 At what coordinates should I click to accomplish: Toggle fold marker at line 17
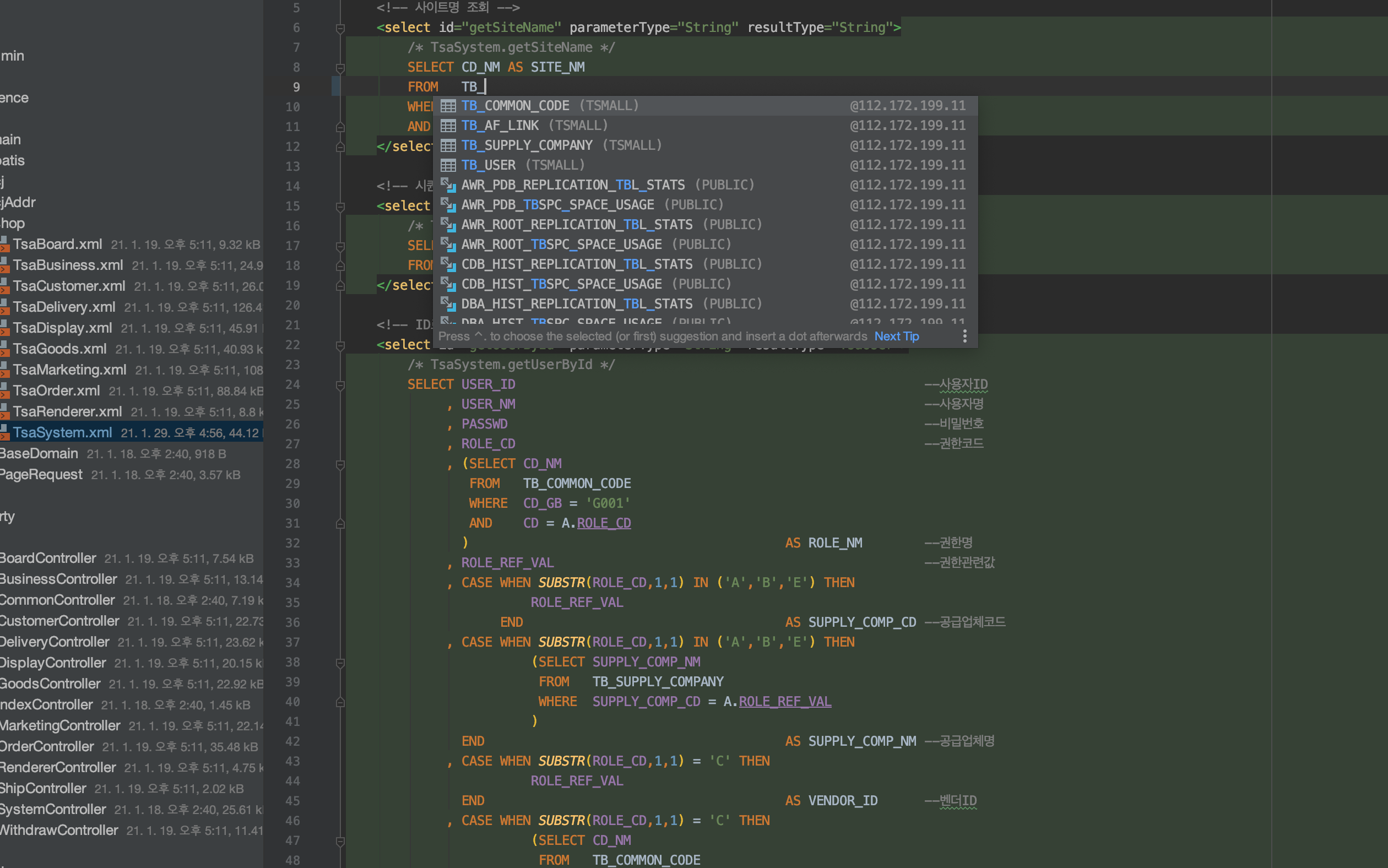340,246
